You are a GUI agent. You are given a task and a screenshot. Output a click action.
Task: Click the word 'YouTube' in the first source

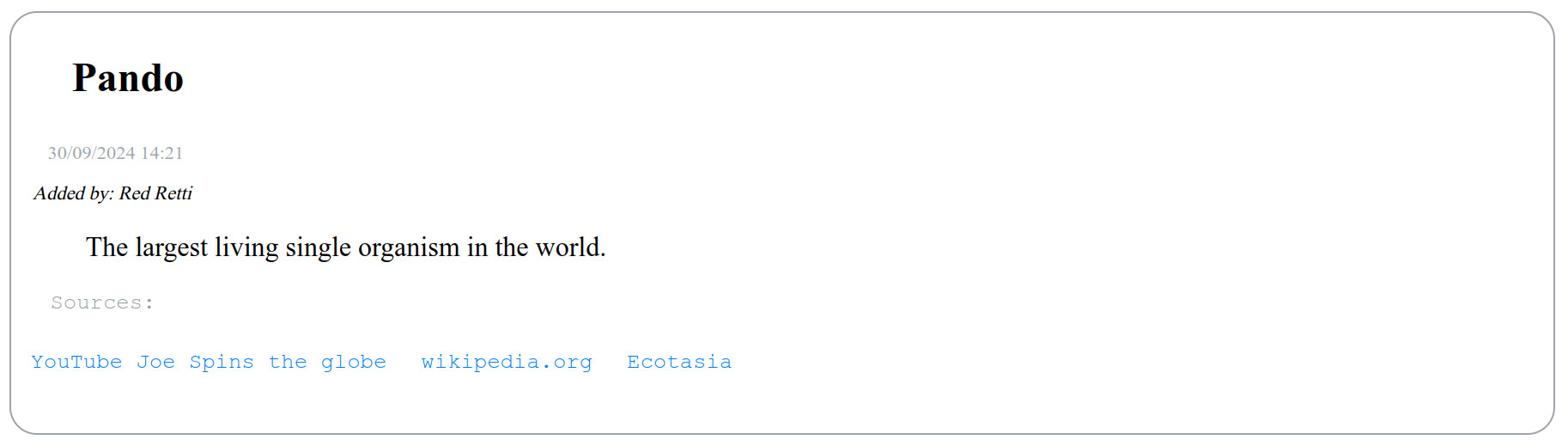pyautogui.click(x=76, y=362)
